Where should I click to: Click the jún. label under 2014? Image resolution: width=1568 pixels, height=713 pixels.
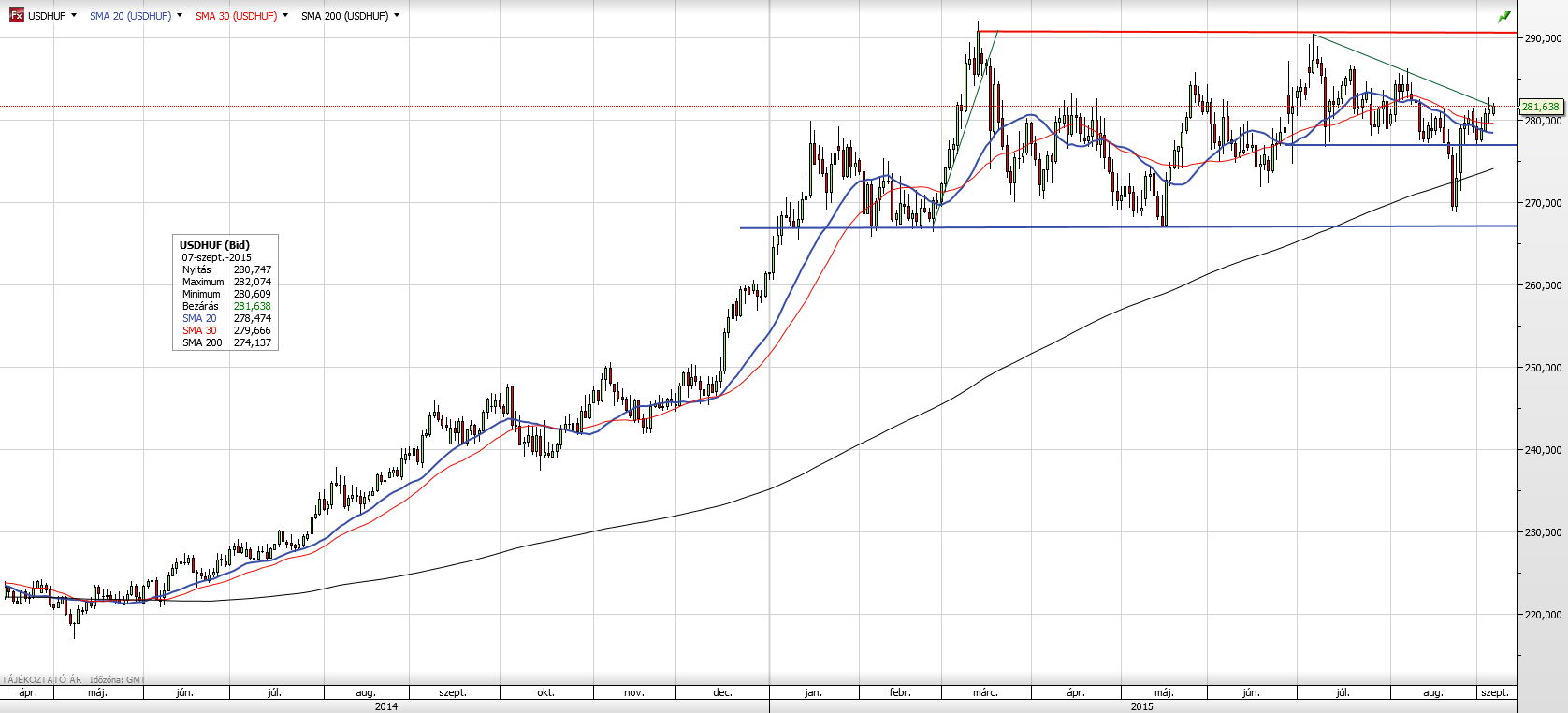[184, 692]
